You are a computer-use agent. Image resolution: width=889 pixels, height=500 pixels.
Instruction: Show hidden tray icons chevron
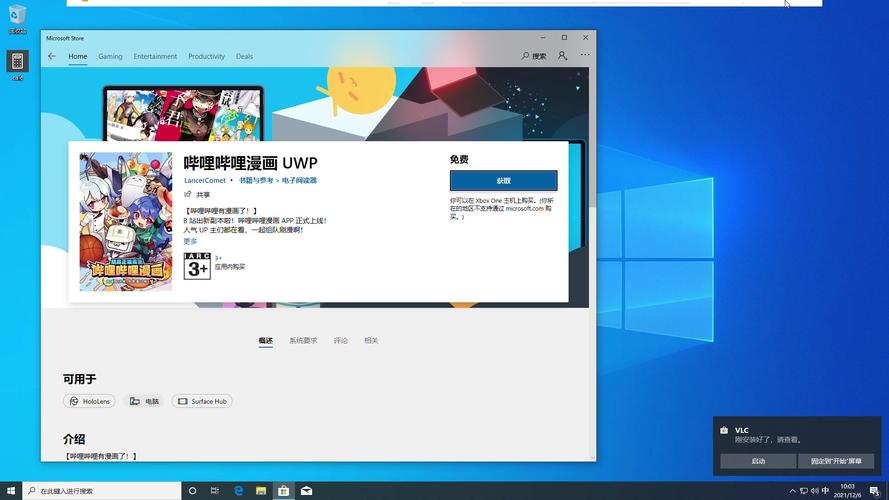coord(793,491)
